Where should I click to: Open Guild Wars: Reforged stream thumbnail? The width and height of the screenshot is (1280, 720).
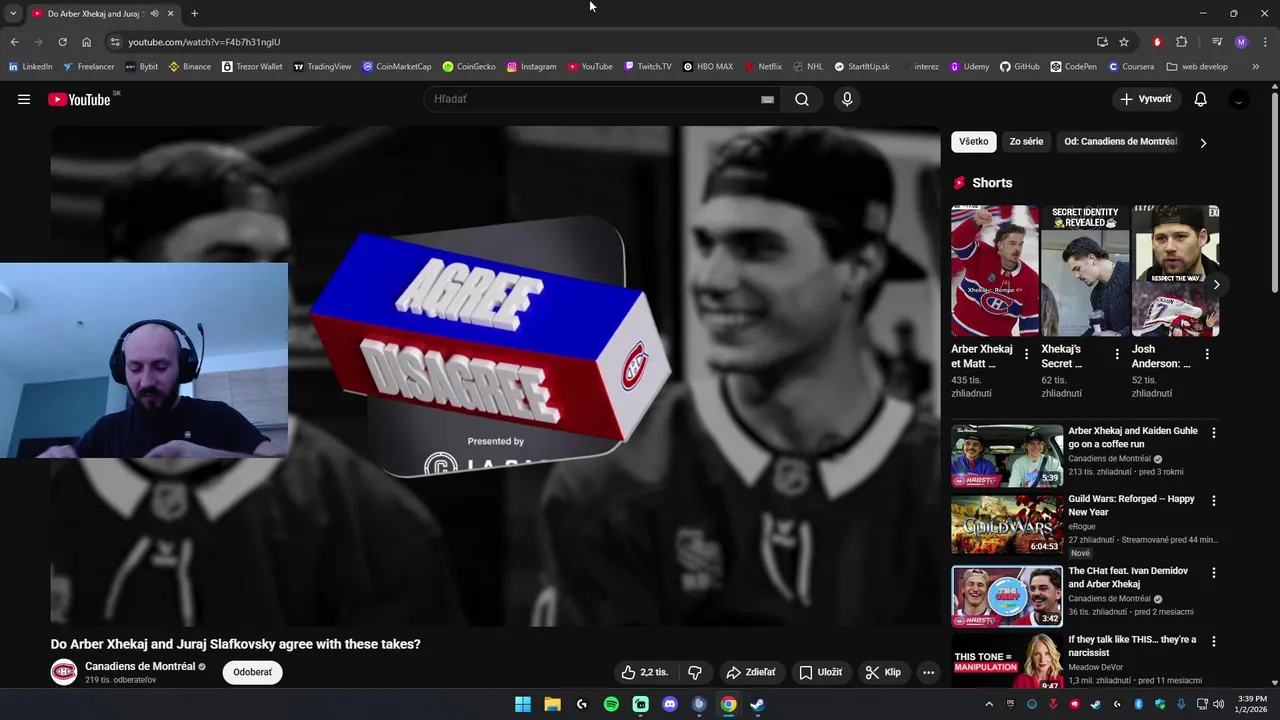tap(1007, 524)
